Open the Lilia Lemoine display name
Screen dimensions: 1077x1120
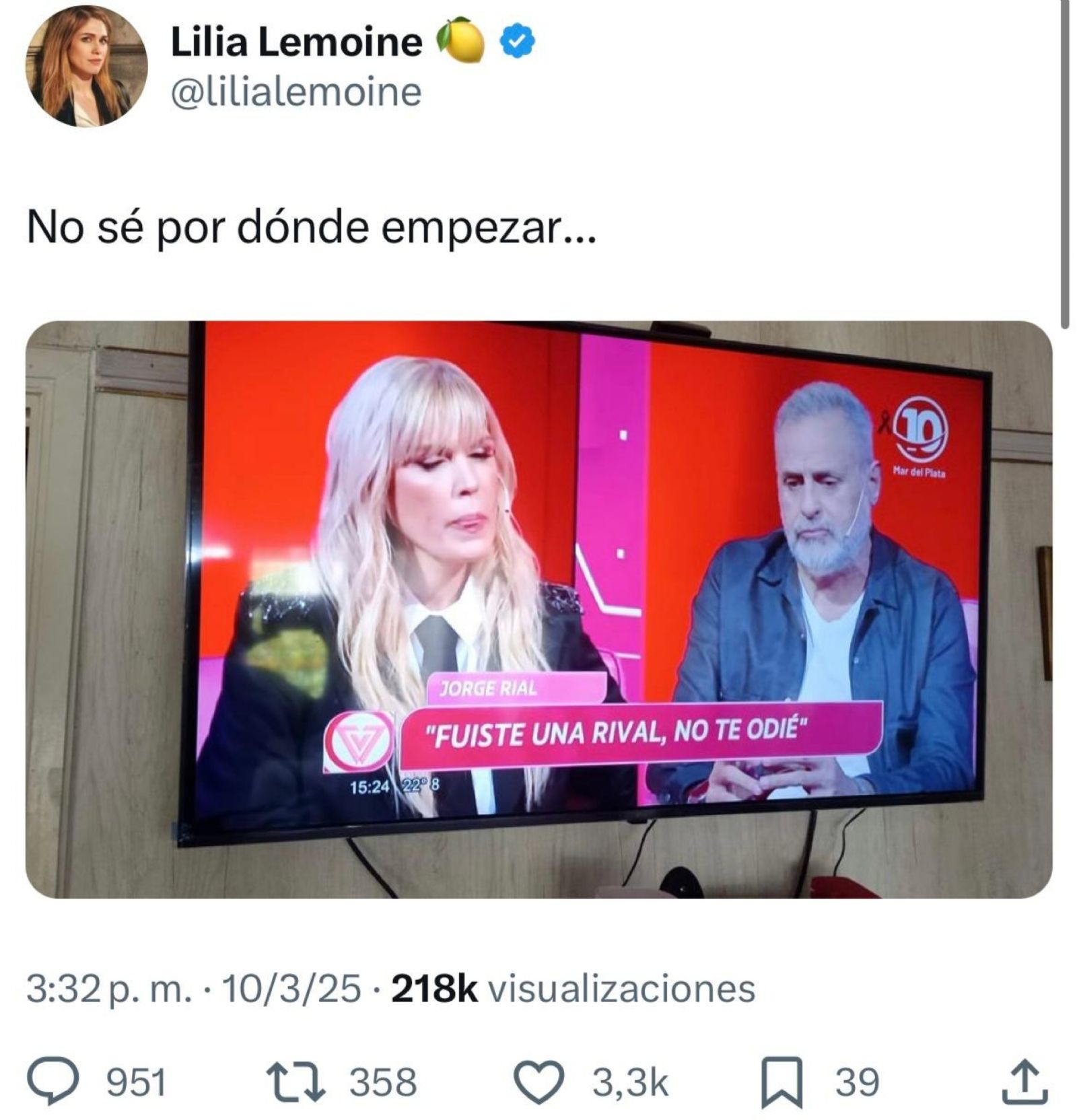(296, 42)
